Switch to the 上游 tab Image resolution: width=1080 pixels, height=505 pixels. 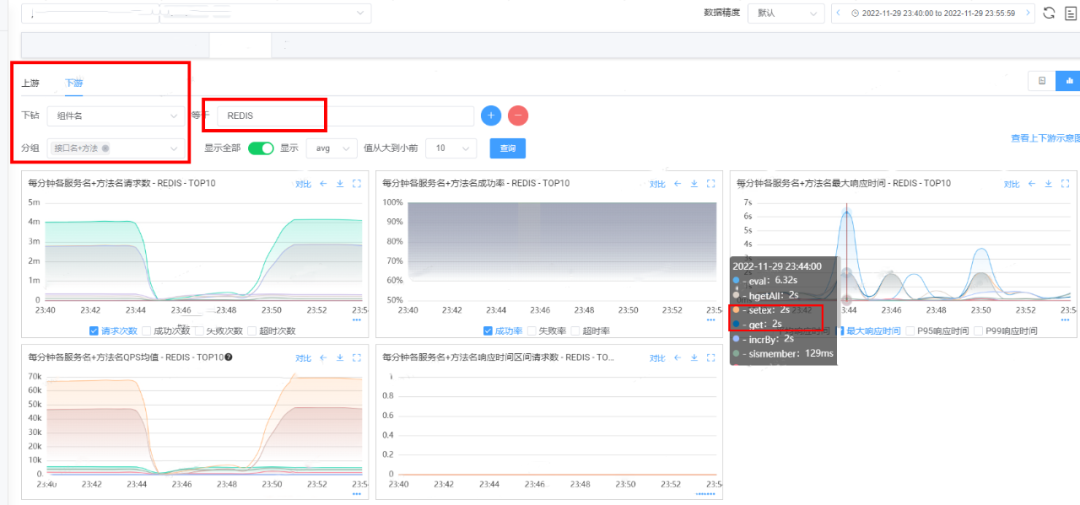tap(30, 83)
